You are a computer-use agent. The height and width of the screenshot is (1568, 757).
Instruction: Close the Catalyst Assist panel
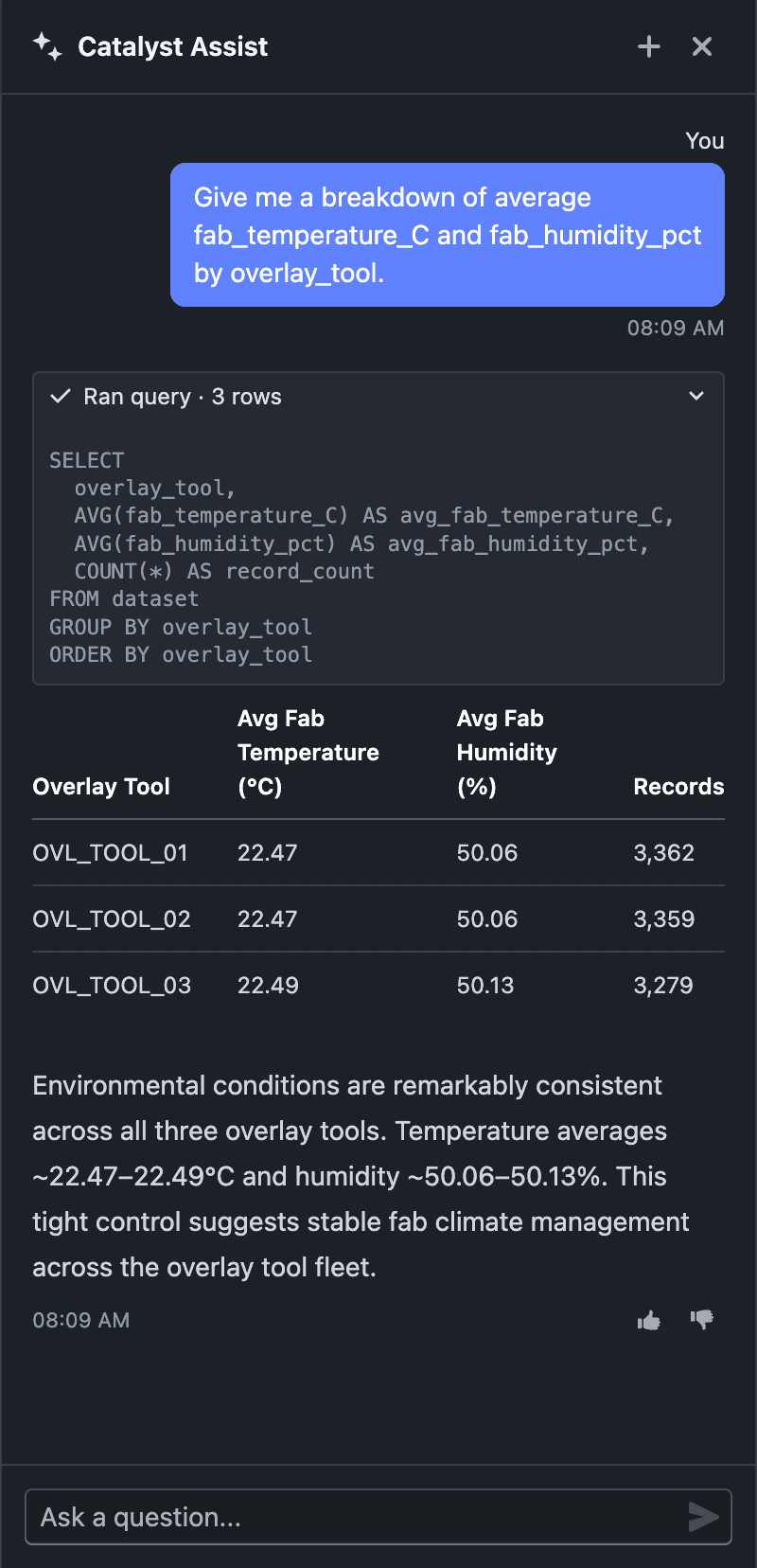click(702, 46)
